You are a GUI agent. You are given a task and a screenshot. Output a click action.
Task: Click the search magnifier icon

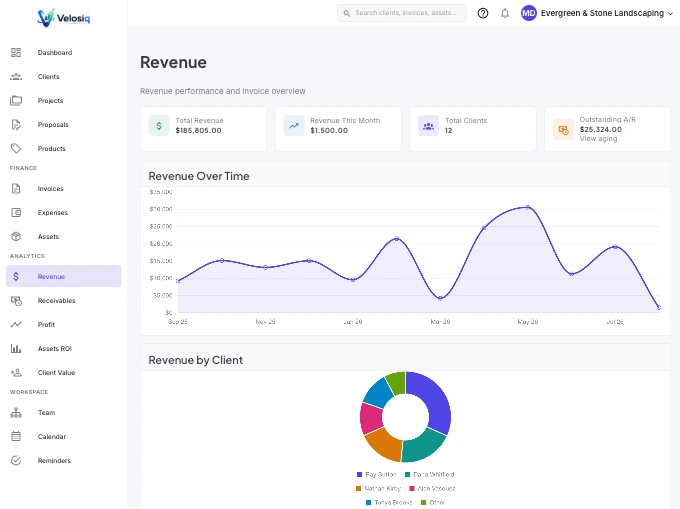pyautogui.click(x=347, y=13)
